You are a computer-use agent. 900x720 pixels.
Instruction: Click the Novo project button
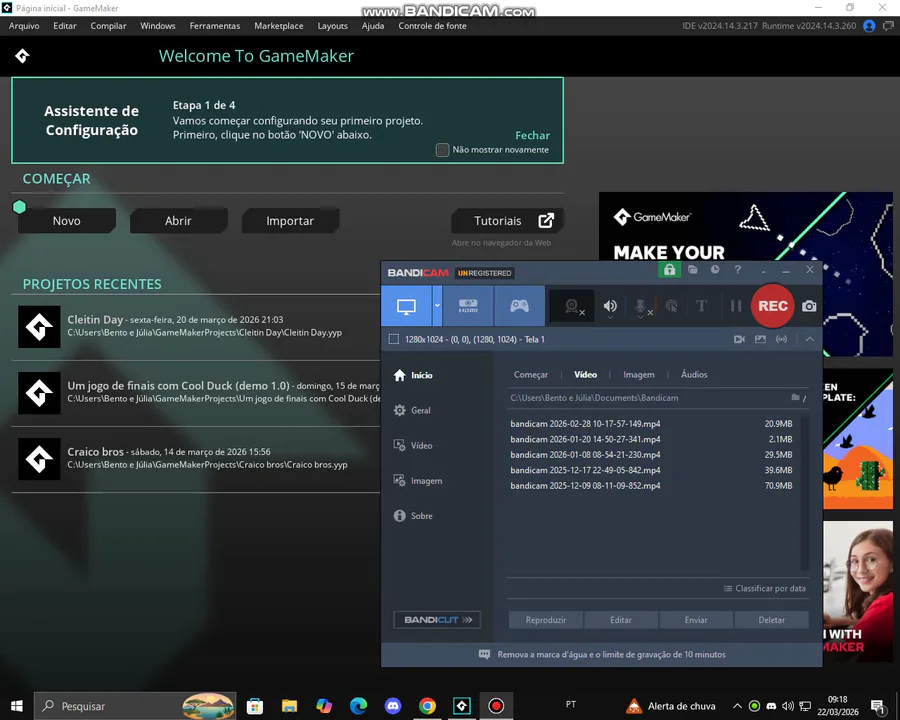(67, 221)
